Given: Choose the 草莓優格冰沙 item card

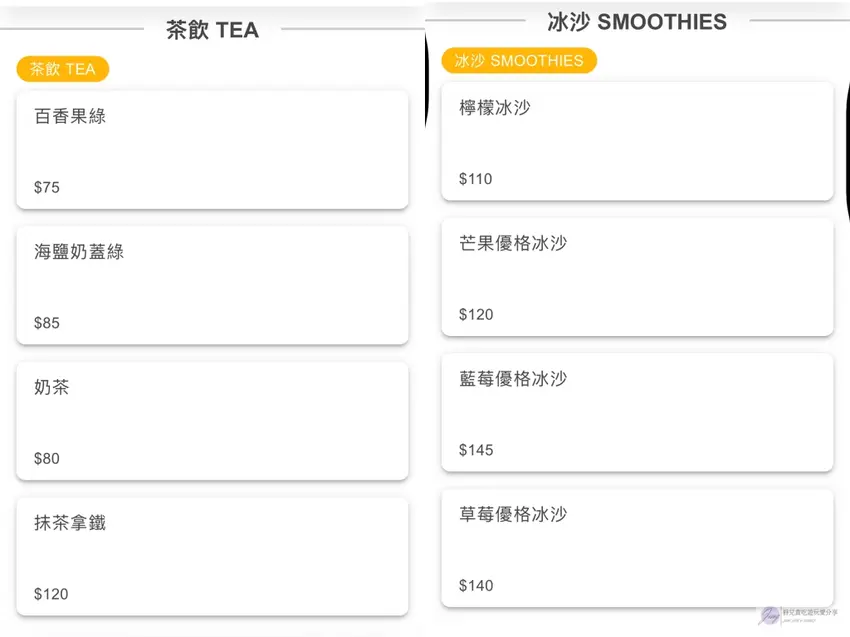Looking at the screenshot, I should pos(637,548).
